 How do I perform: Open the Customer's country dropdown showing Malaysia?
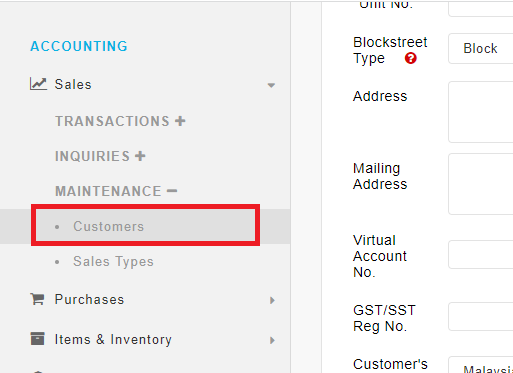[481, 365]
